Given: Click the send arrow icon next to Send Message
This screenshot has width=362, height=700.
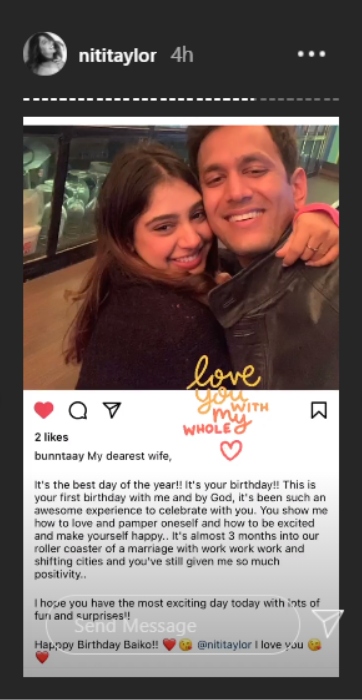Looking at the screenshot, I should pos(328,622).
